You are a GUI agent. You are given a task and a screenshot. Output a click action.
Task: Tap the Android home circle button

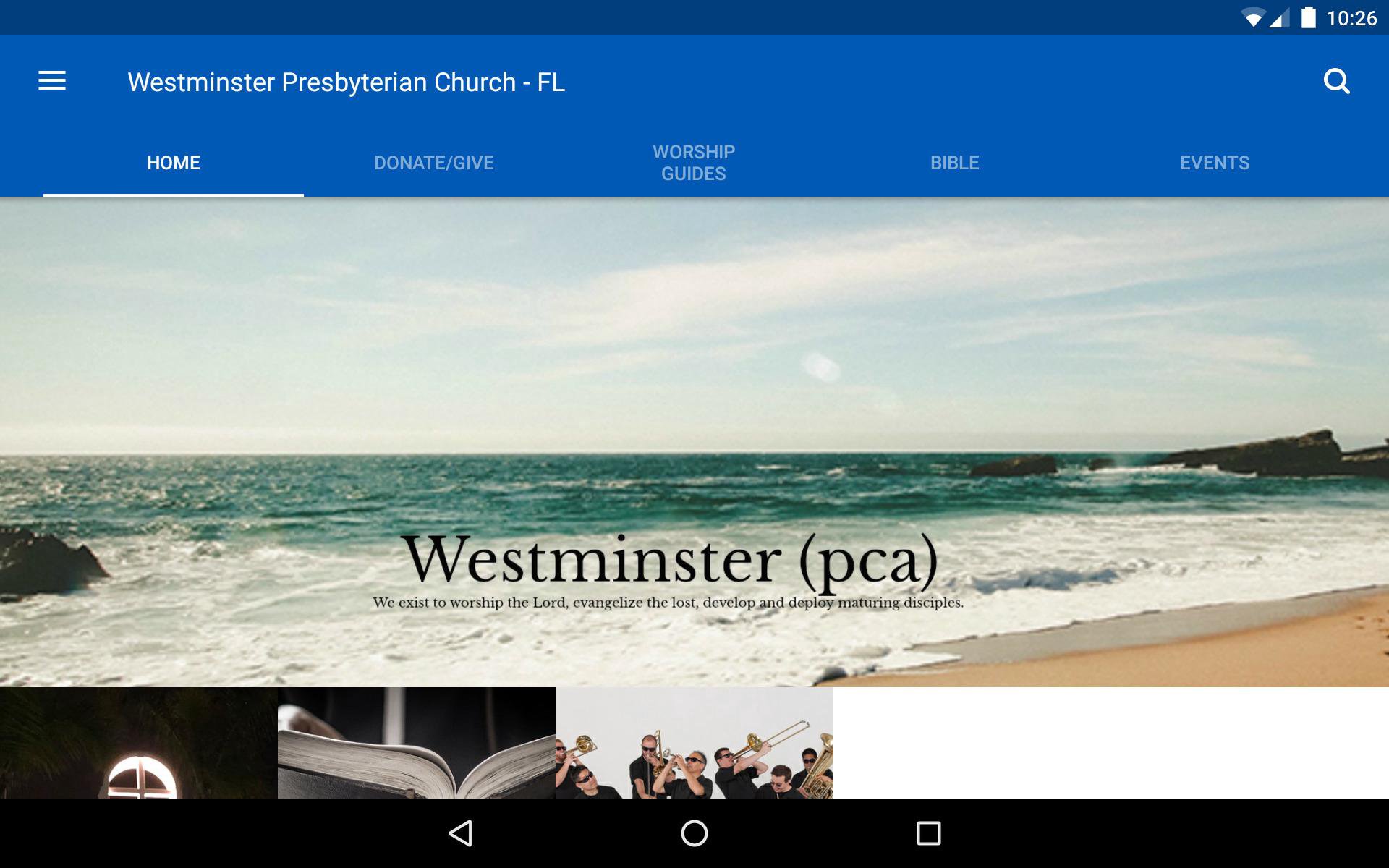click(x=694, y=833)
